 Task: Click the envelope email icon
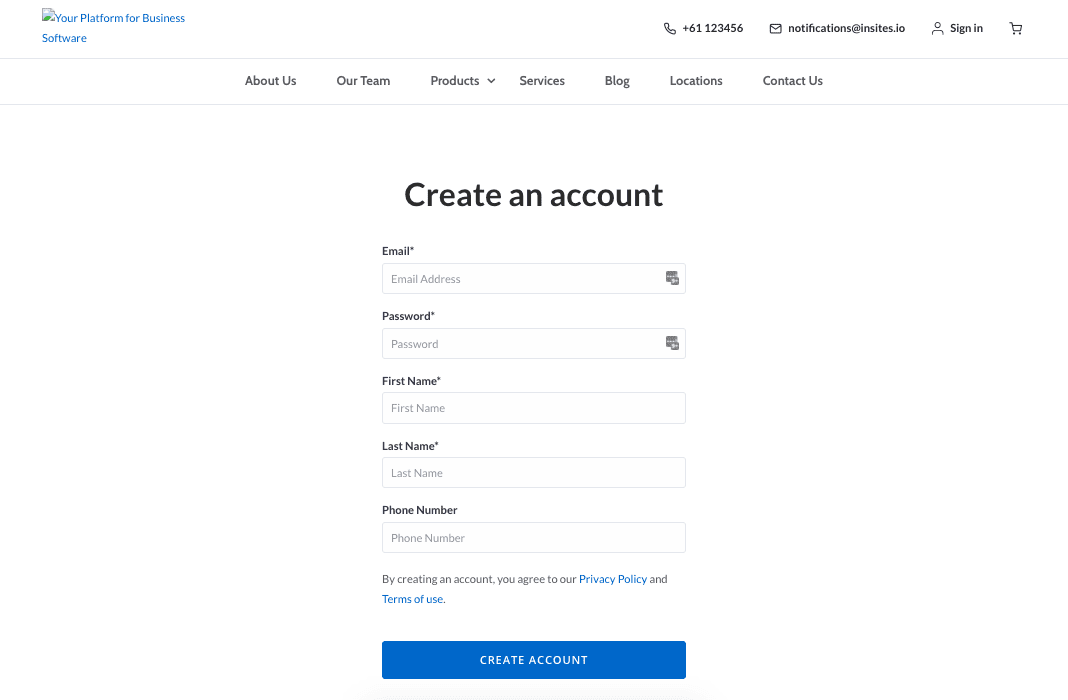(x=775, y=29)
